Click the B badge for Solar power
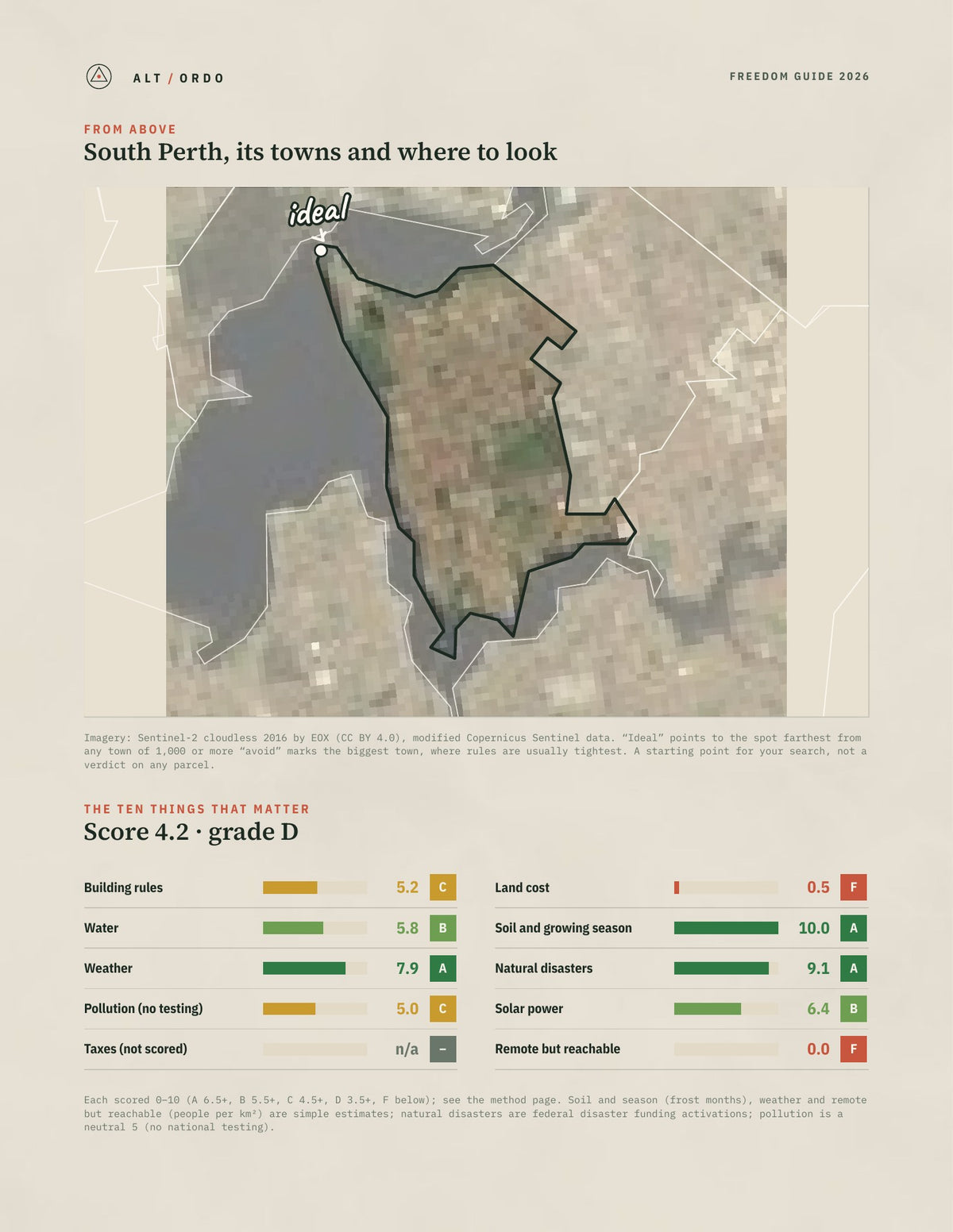This screenshot has width=953, height=1232. click(x=854, y=1009)
